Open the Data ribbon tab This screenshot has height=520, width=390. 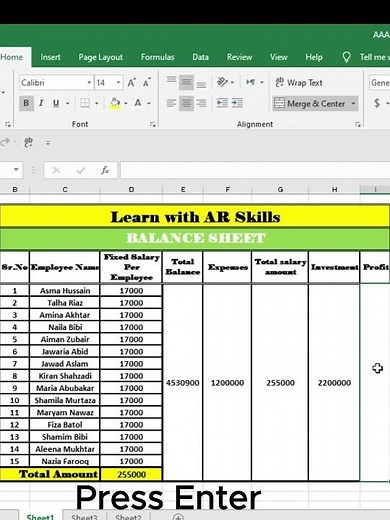click(x=200, y=57)
